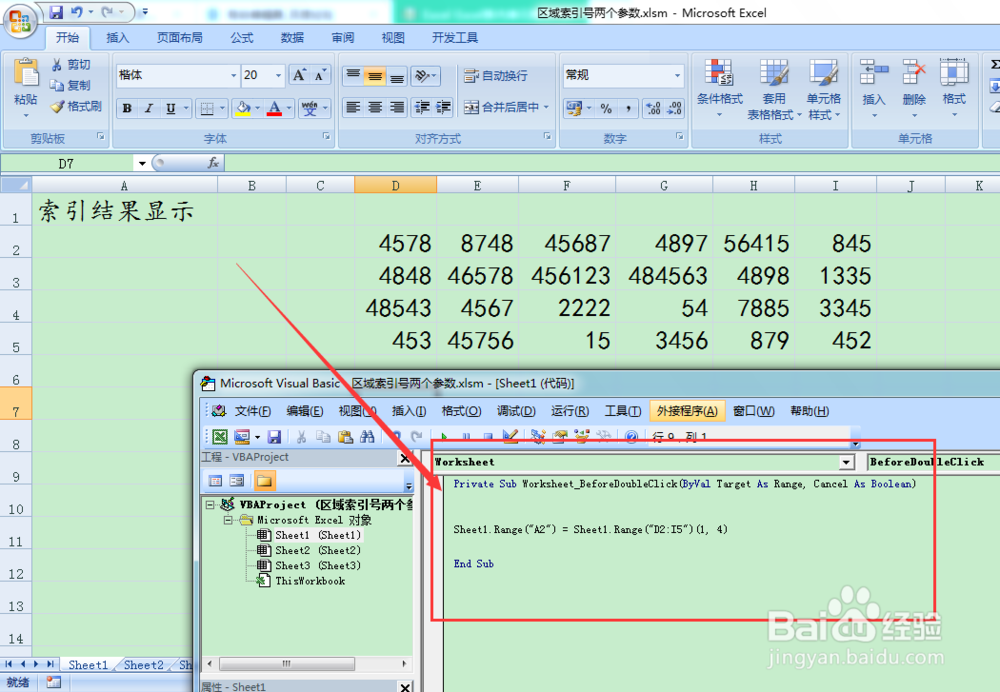This screenshot has height=692, width=1000.
Task: Click the text orientation icon
Action: click(422, 77)
